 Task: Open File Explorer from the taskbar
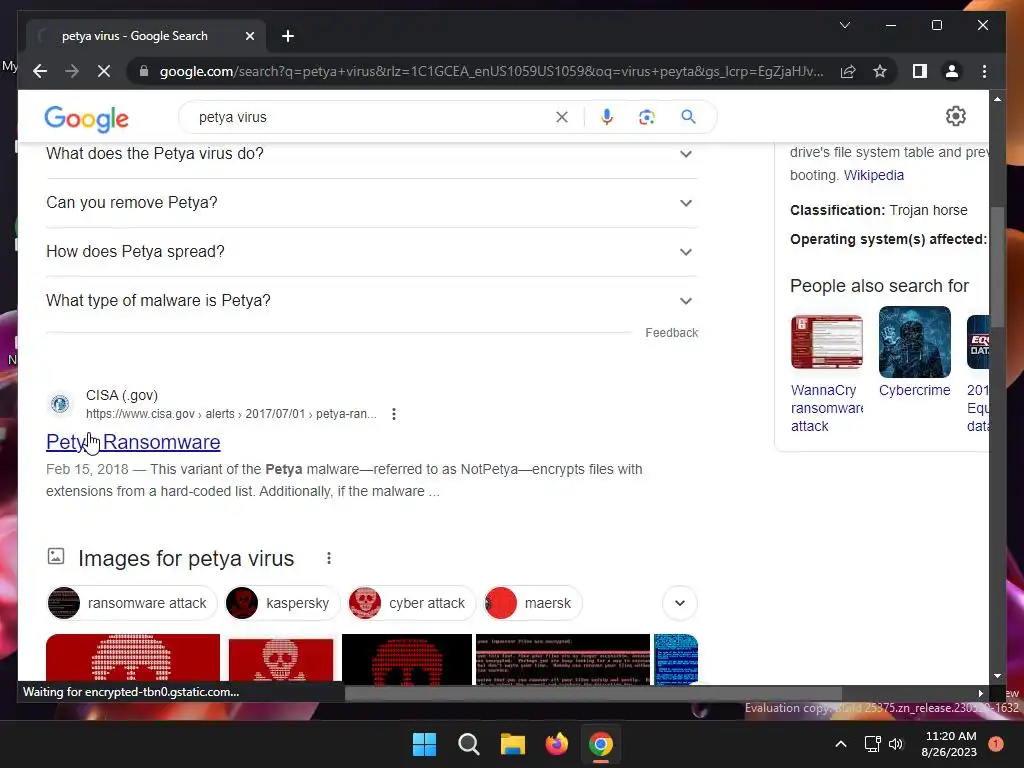click(513, 744)
